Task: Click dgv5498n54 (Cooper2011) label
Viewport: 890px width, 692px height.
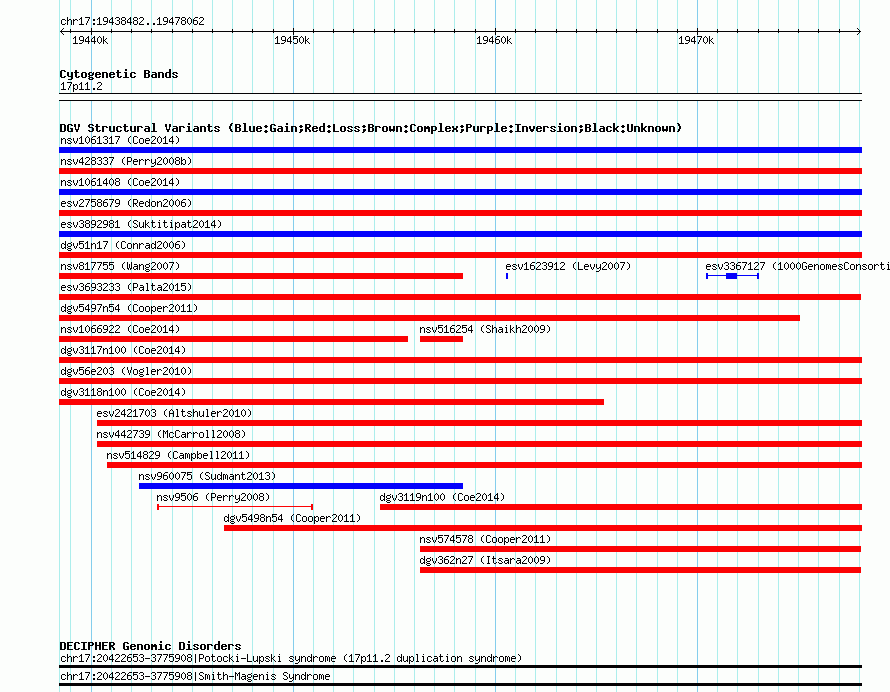Action: coord(292,518)
